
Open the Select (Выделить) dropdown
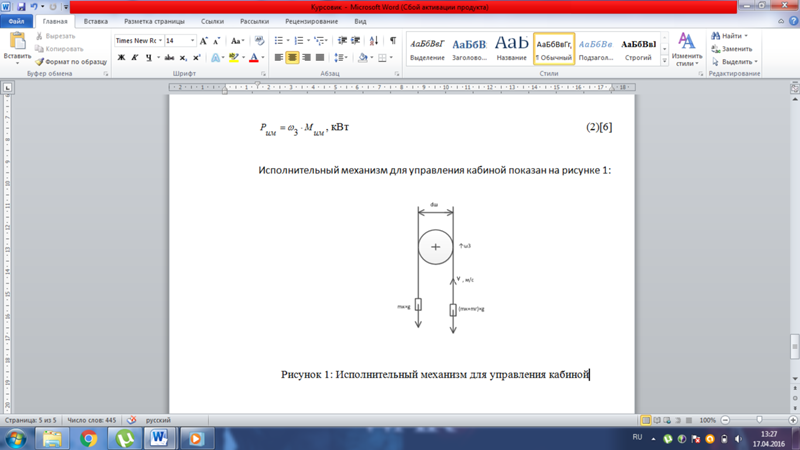(735, 62)
